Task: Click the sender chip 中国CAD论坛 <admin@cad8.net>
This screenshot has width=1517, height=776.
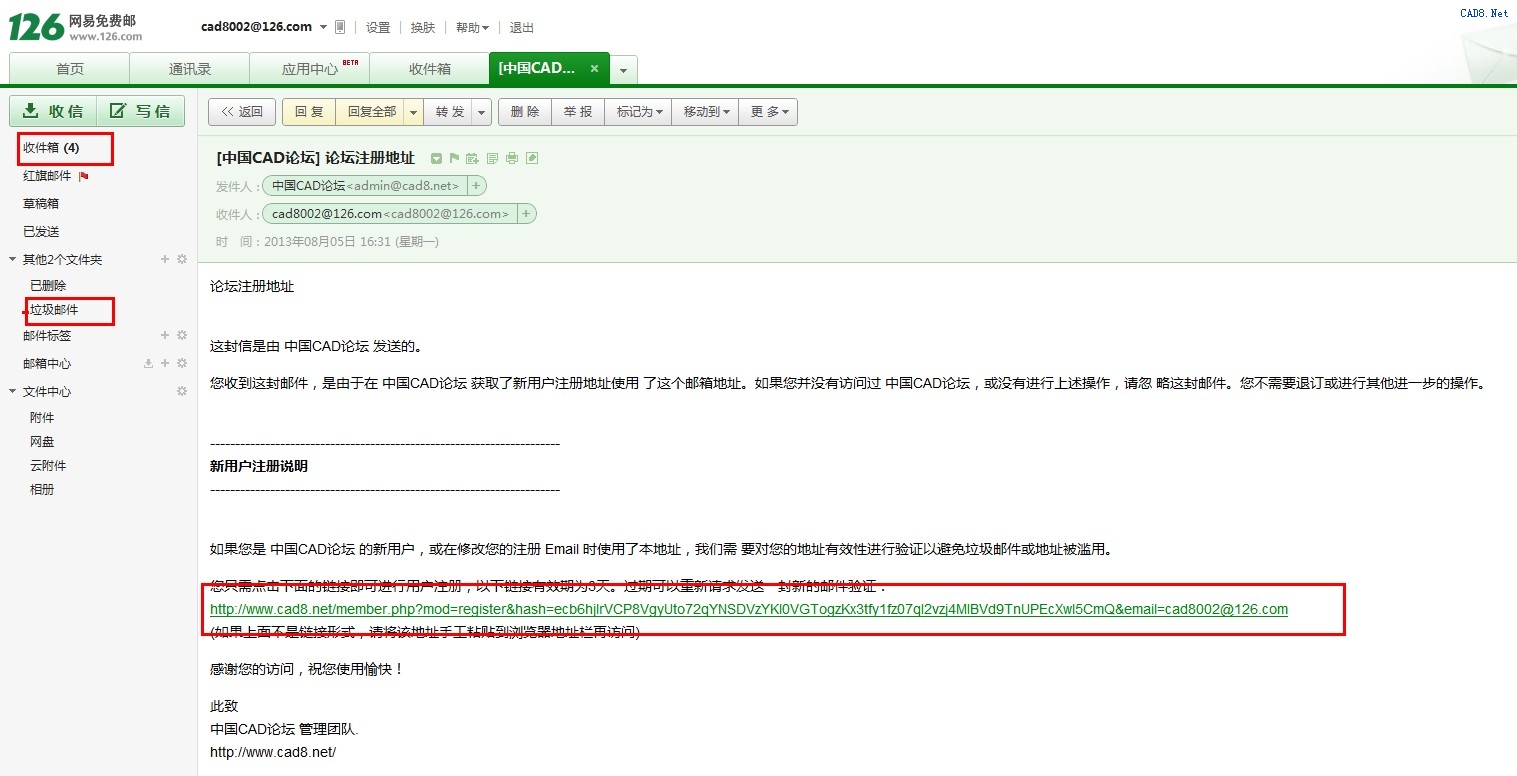Action: point(365,186)
